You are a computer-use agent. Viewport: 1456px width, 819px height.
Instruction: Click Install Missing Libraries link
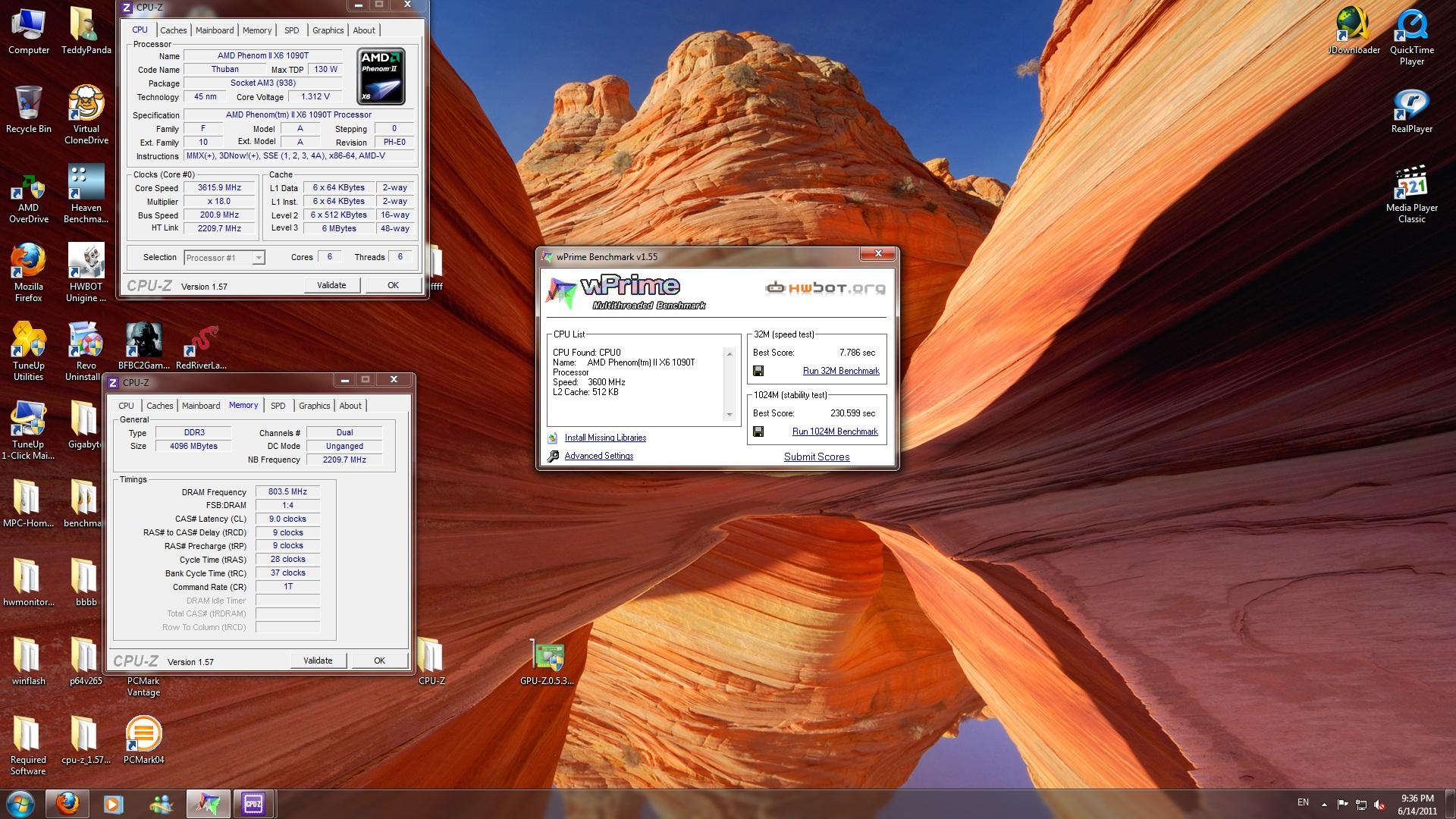pos(605,438)
